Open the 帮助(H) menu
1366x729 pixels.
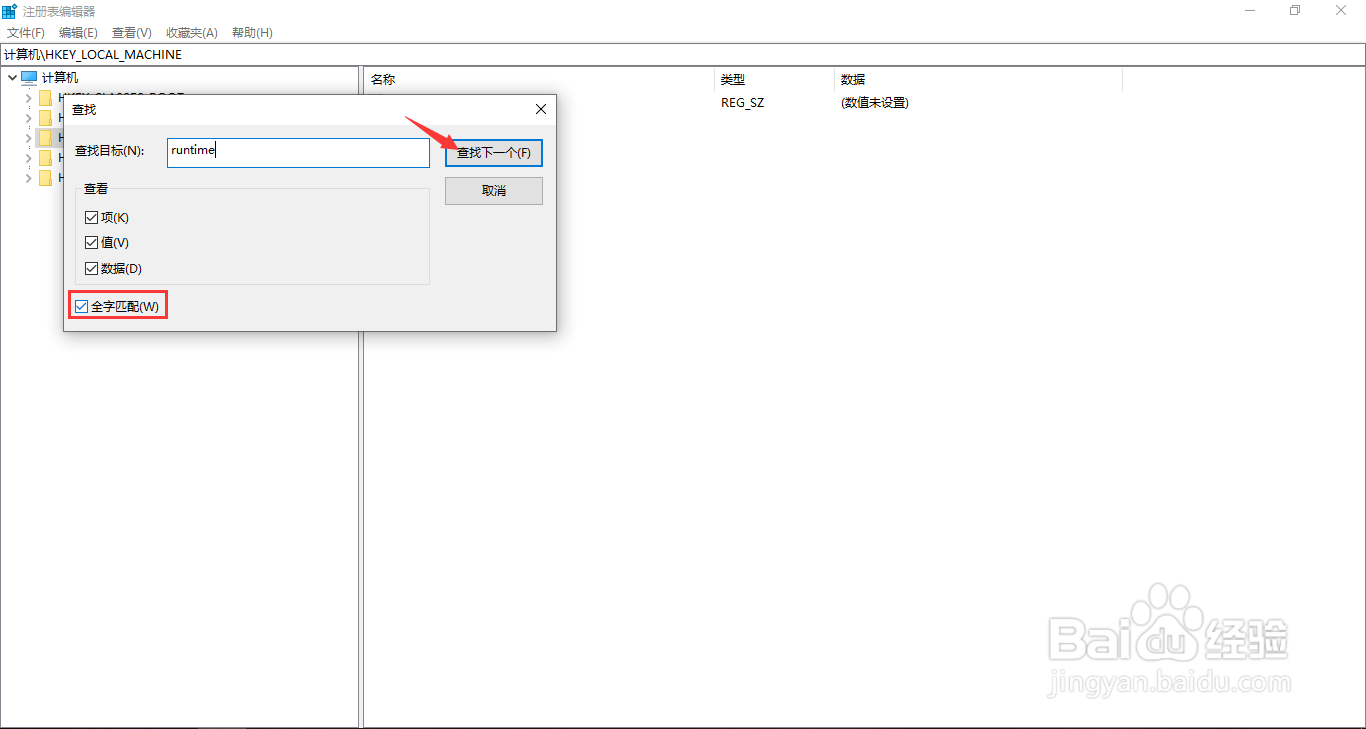[252, 33]
